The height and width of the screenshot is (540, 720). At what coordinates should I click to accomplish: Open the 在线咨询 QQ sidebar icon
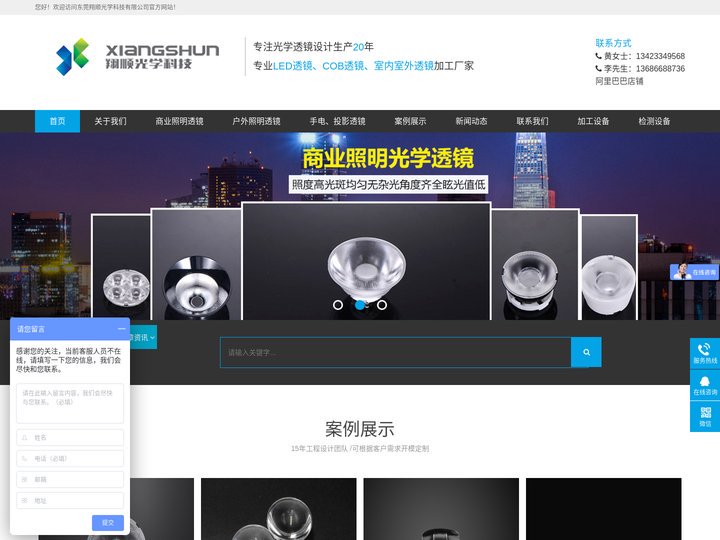[x=705, y=385]
